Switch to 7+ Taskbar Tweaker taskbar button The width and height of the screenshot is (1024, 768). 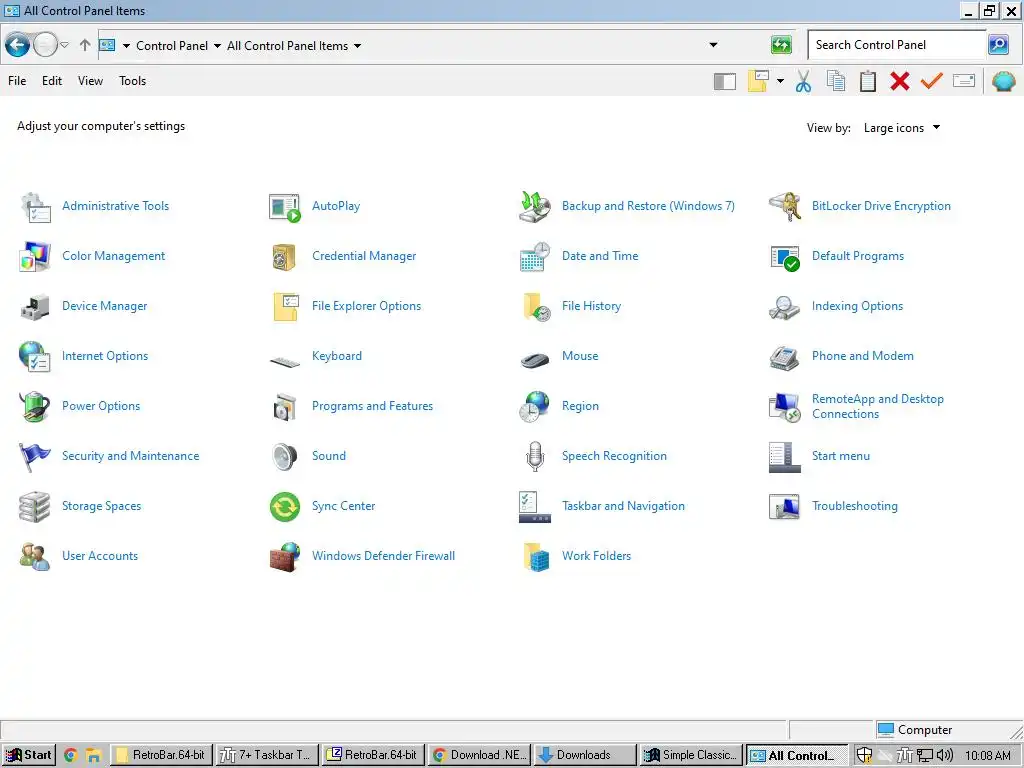tap(266, 756)
